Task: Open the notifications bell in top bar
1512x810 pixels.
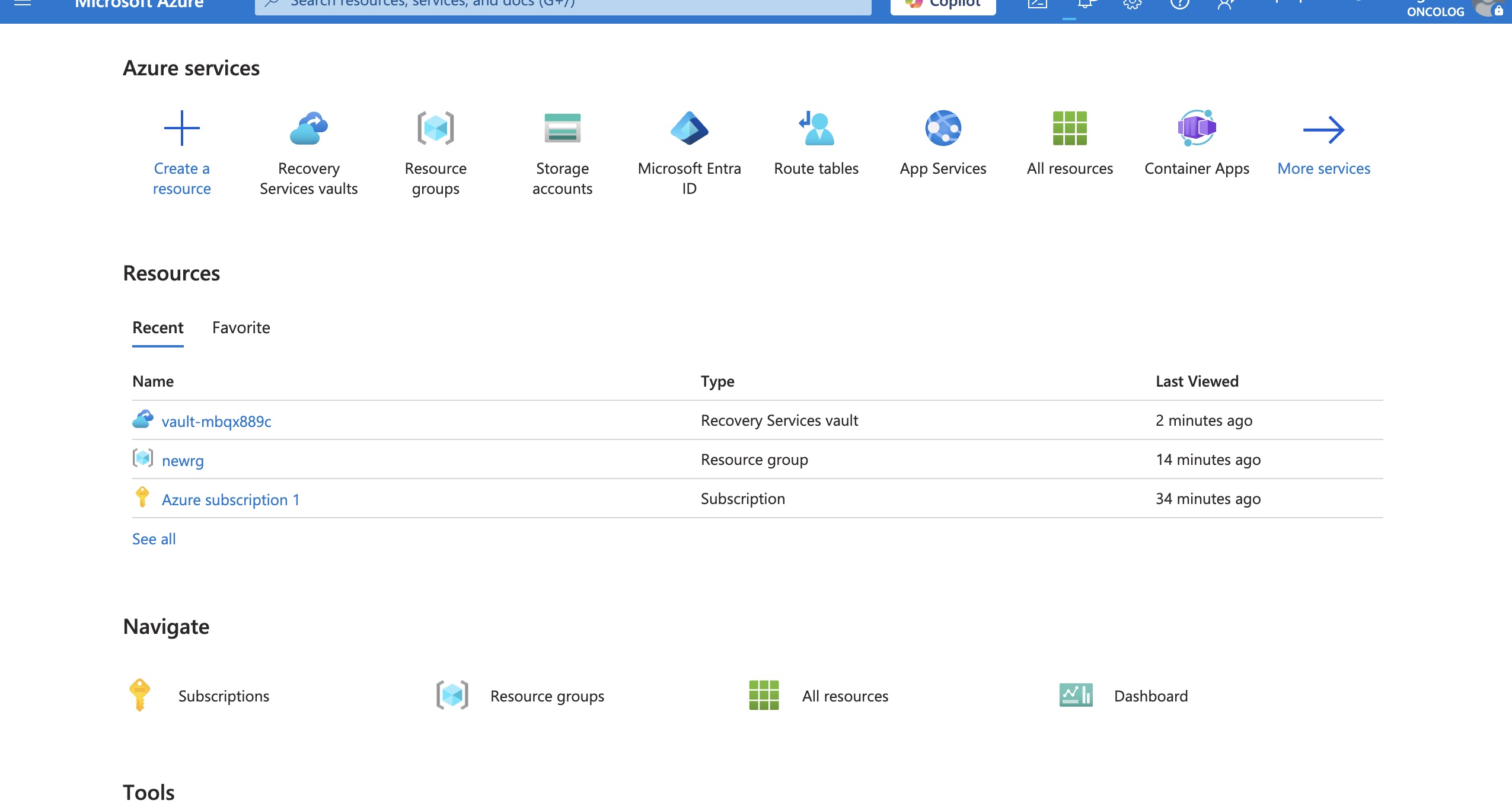Action: click(1085, 4)
